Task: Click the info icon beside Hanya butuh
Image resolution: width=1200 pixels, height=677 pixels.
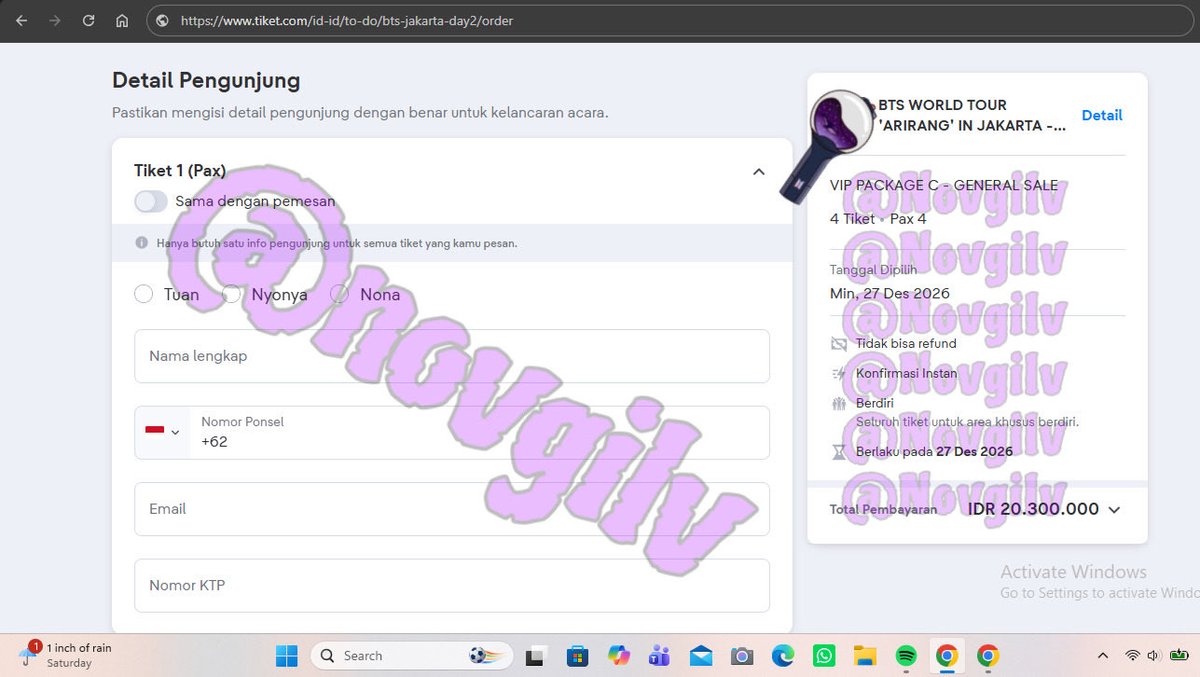Action: (x=141, y=243)
